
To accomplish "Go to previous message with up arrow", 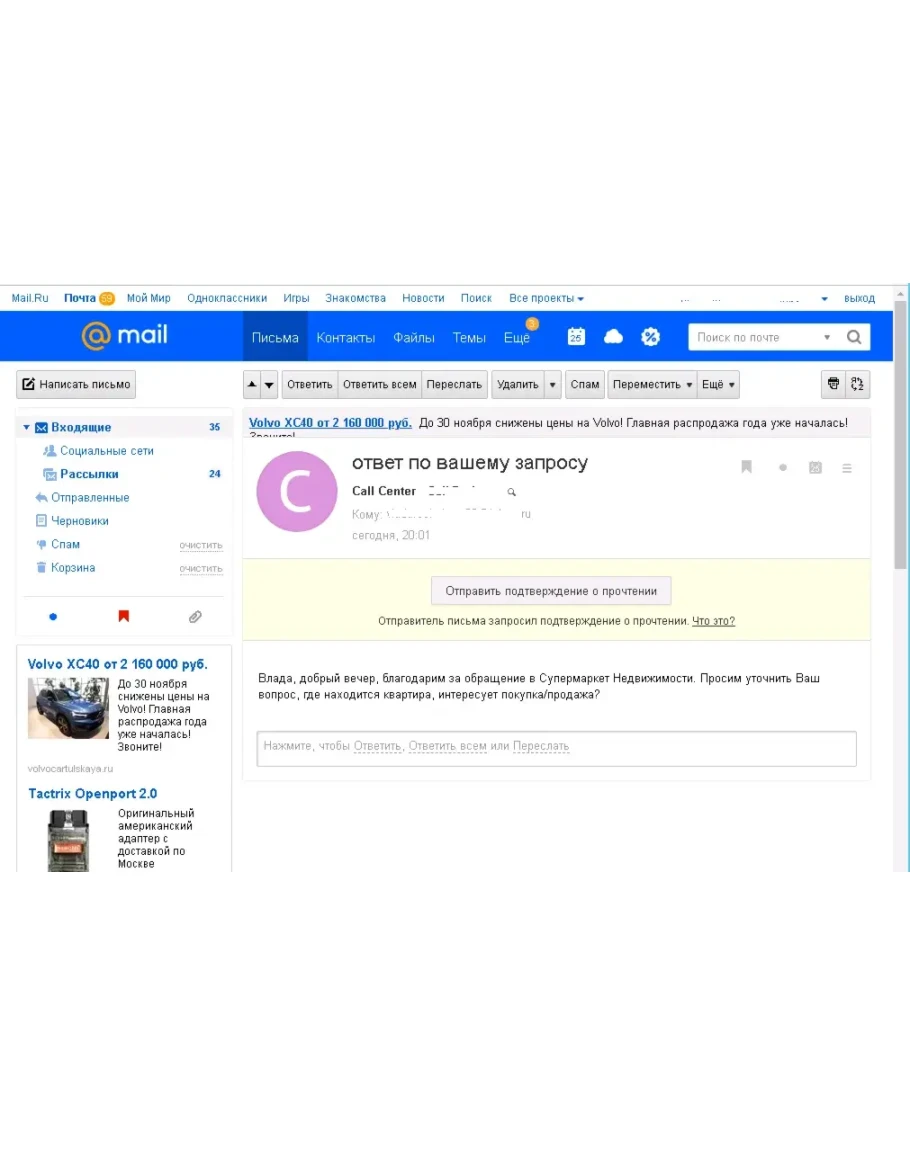I will [252, 385].
